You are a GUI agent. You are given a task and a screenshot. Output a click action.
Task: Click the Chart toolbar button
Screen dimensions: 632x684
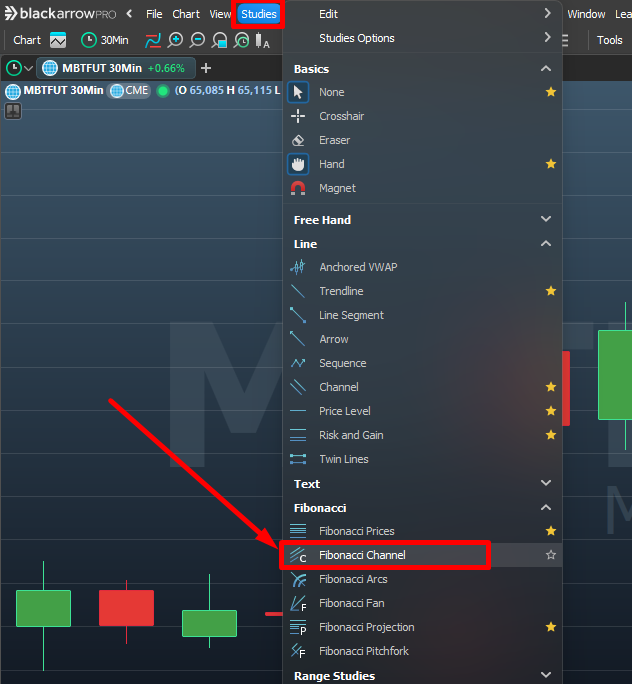27,40
